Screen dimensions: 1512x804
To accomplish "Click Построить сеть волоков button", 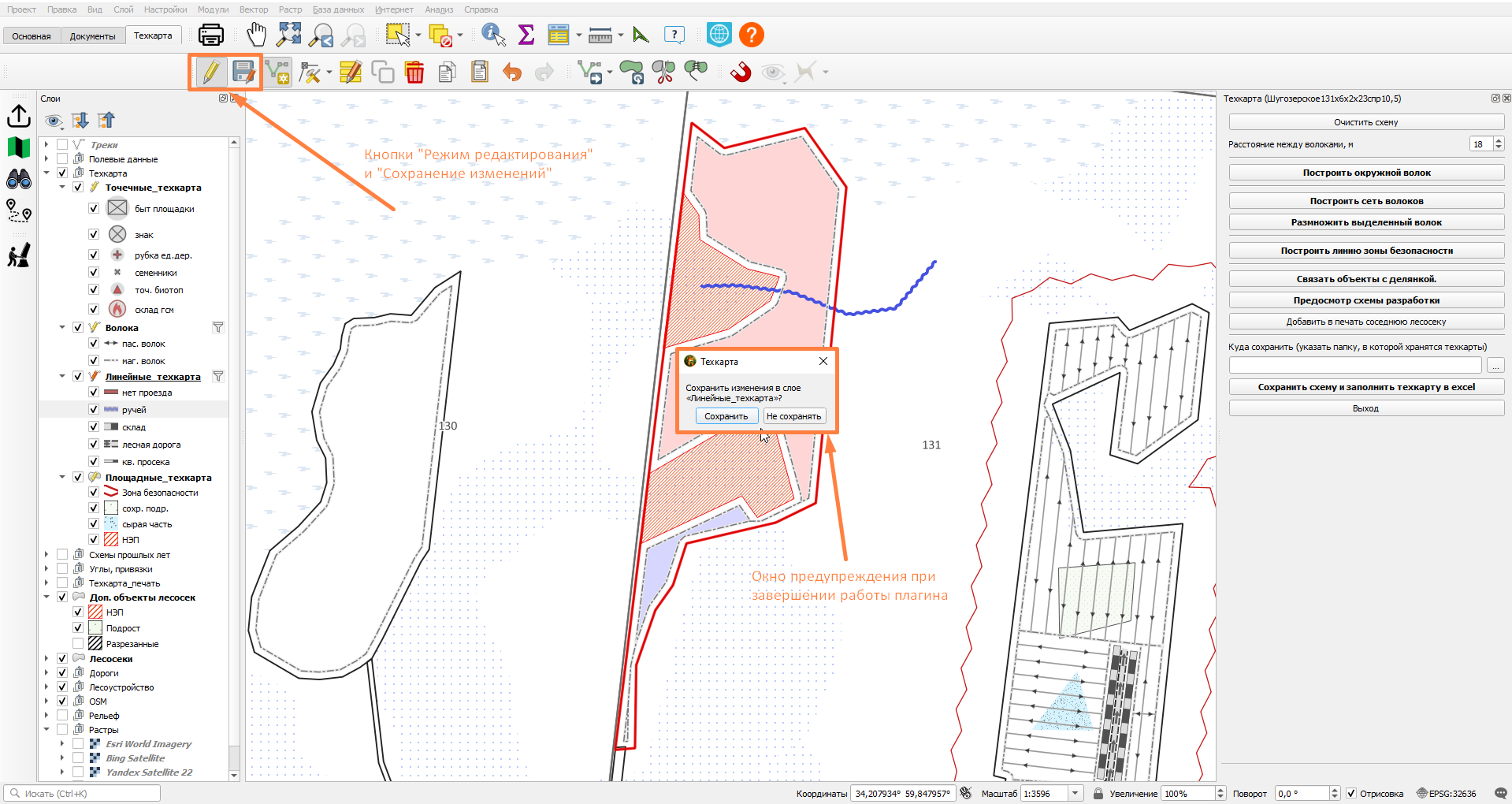I will (x=1366, y=201).
